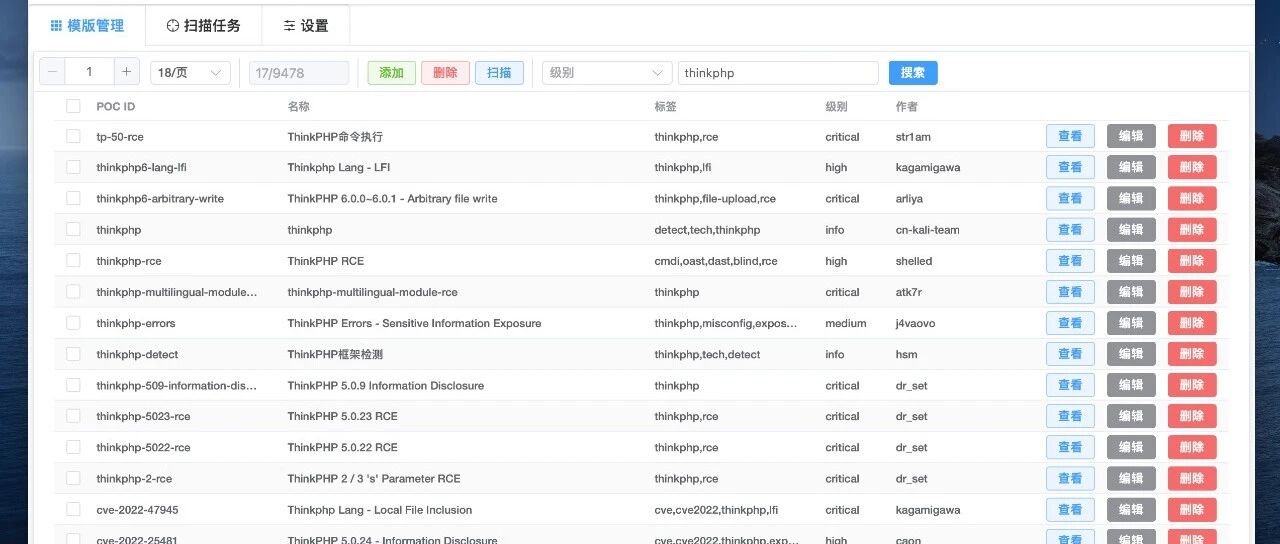
Task: Click the 作者 column header
Action: point(907,106)
